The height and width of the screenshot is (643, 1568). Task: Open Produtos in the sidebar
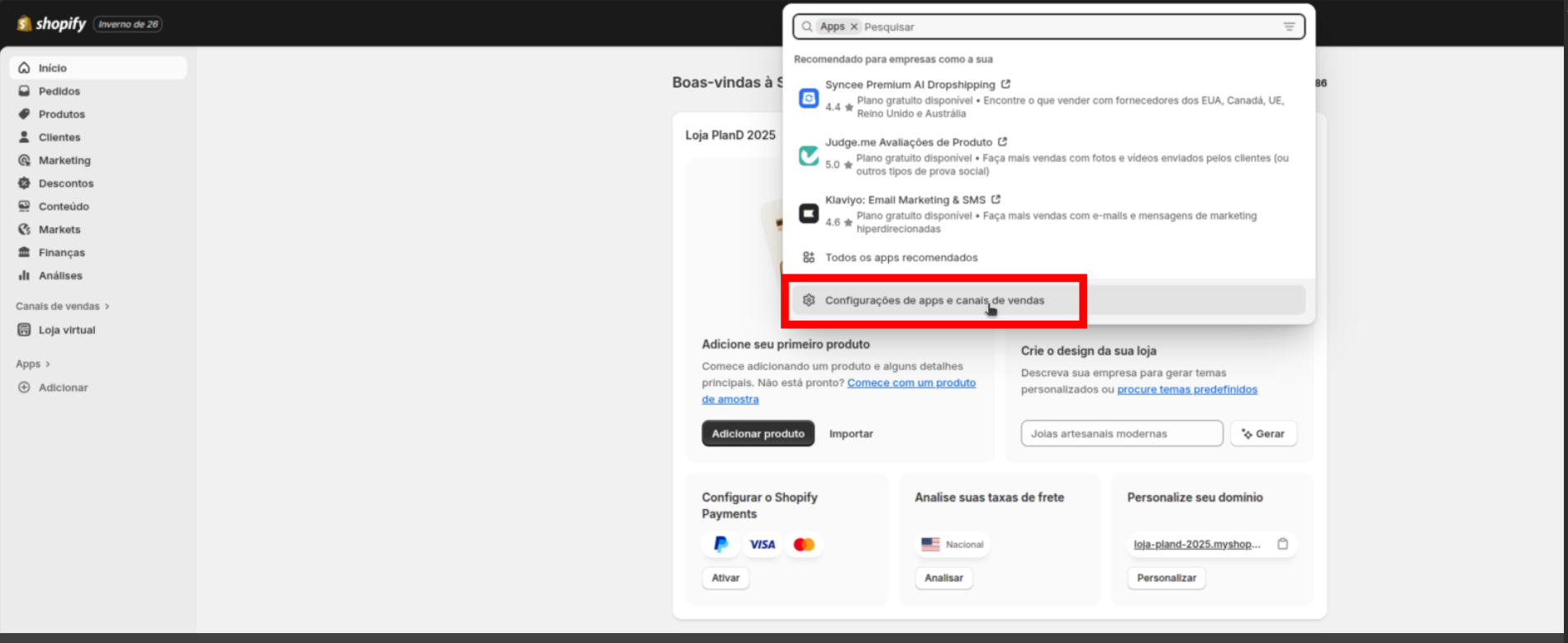pyautogui.click(x=98, y=114)
